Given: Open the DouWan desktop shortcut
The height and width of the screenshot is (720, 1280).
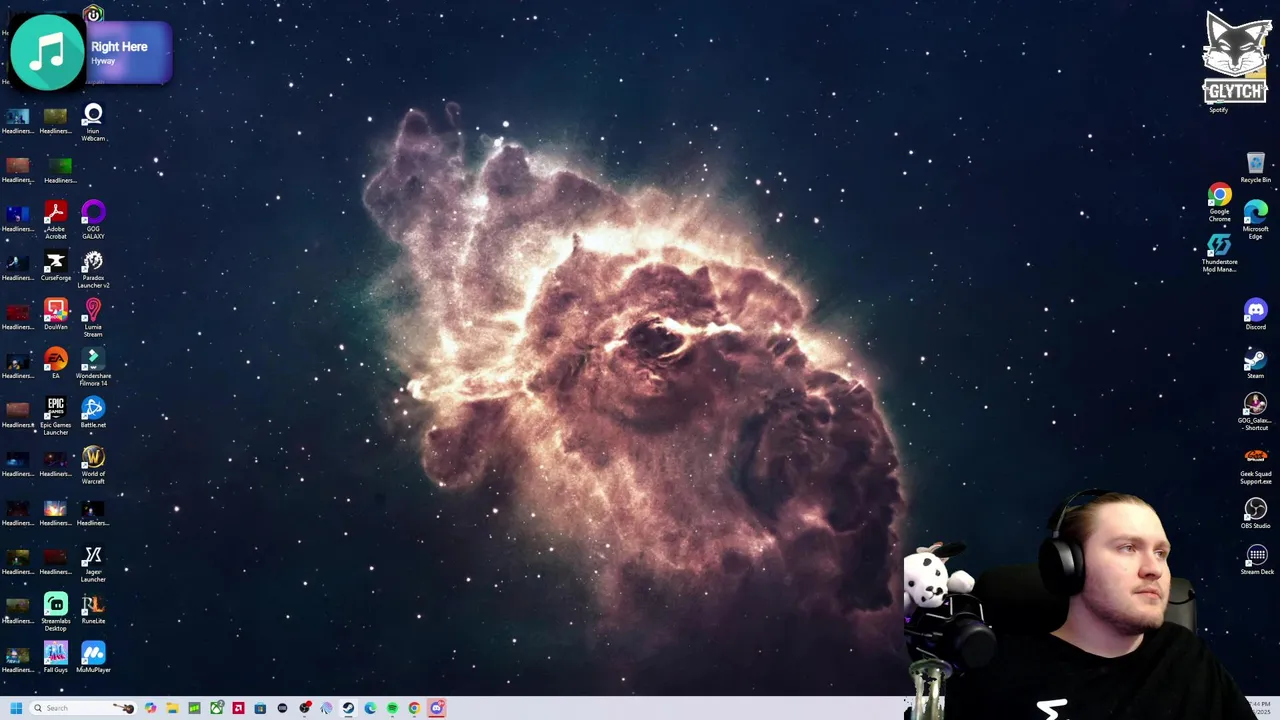Looking at the screenshot, I should tap(55, 316).
